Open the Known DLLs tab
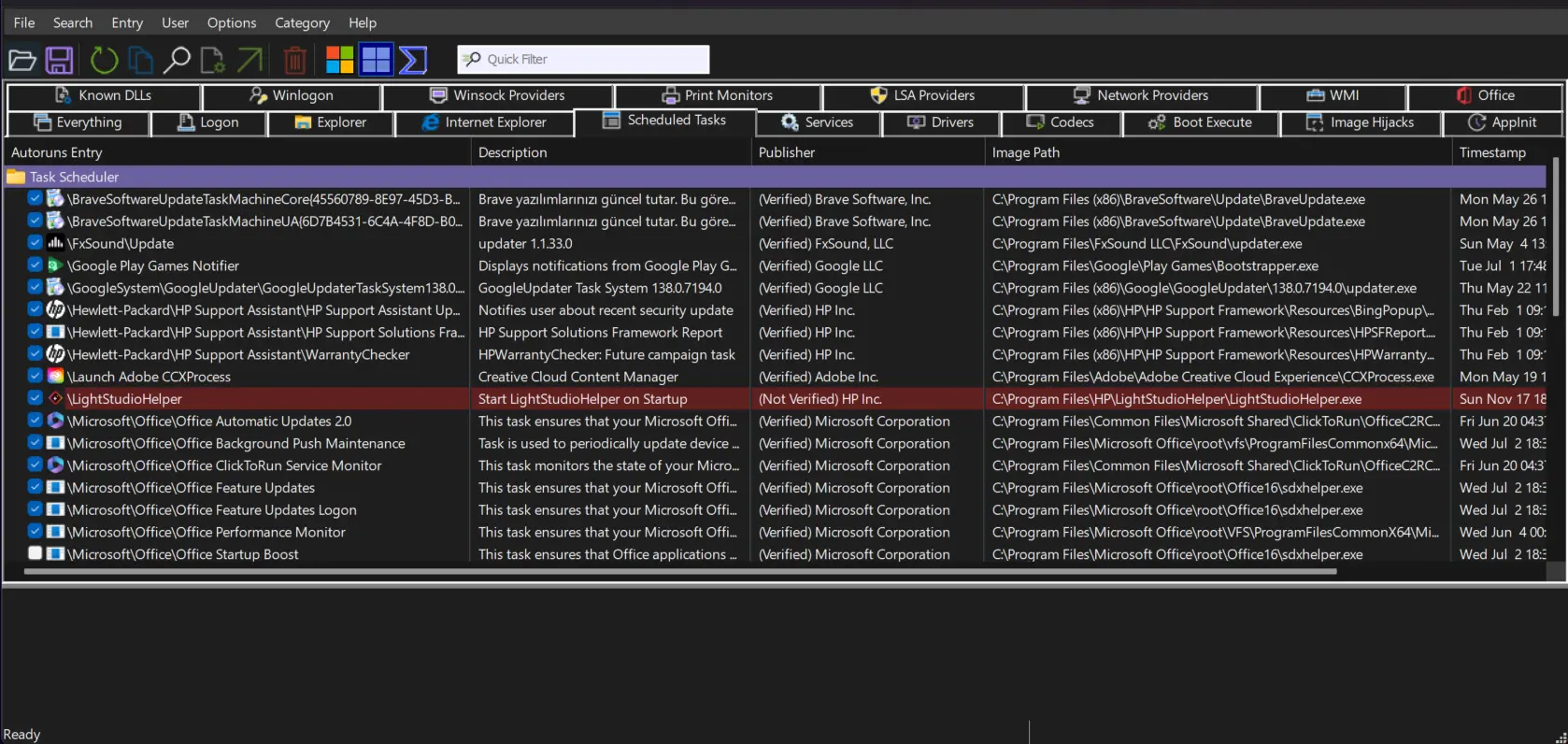1568x744 pixels. [103, 95]
